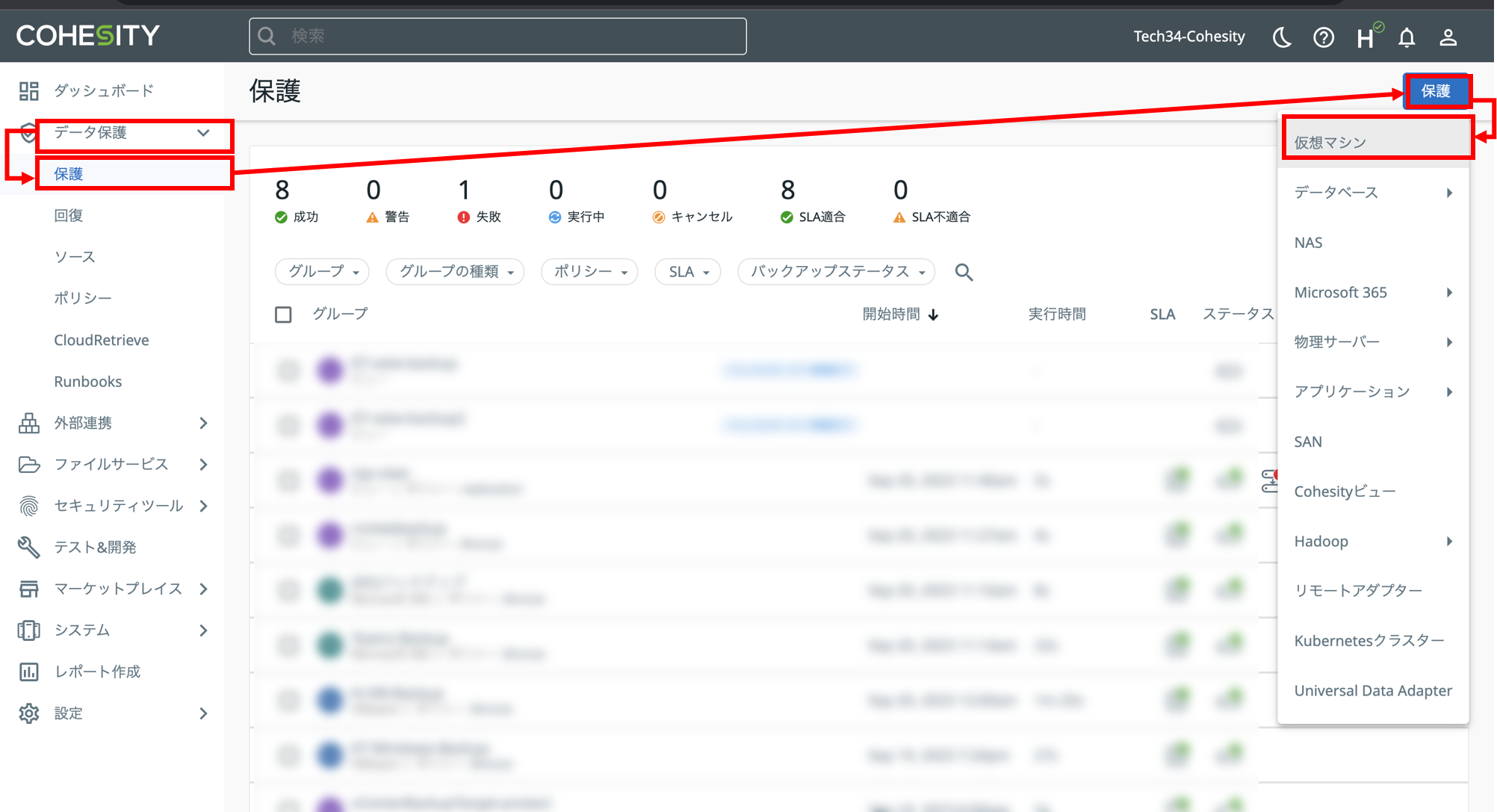This screenshot has width=1497, height=812.
Task: Click the ファイルサービス folder icon
Action: click(29, 465)
